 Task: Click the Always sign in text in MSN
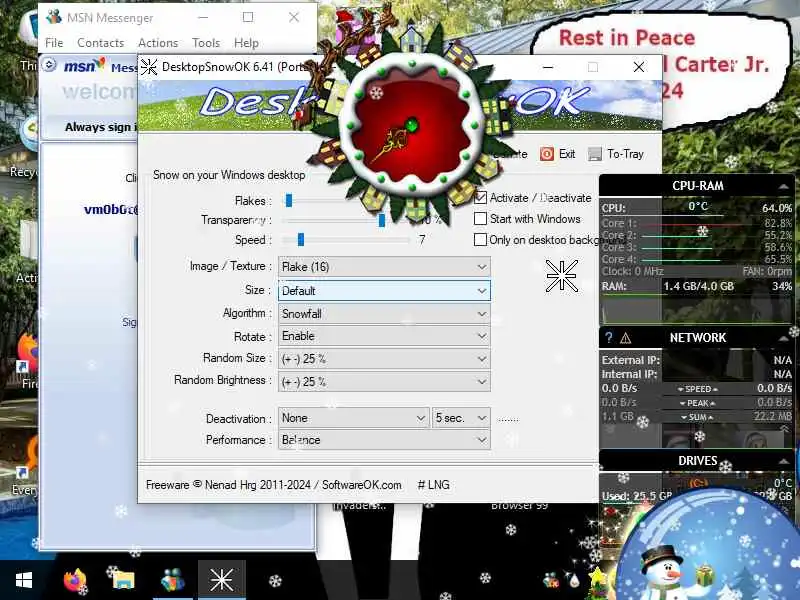[101, 127]
